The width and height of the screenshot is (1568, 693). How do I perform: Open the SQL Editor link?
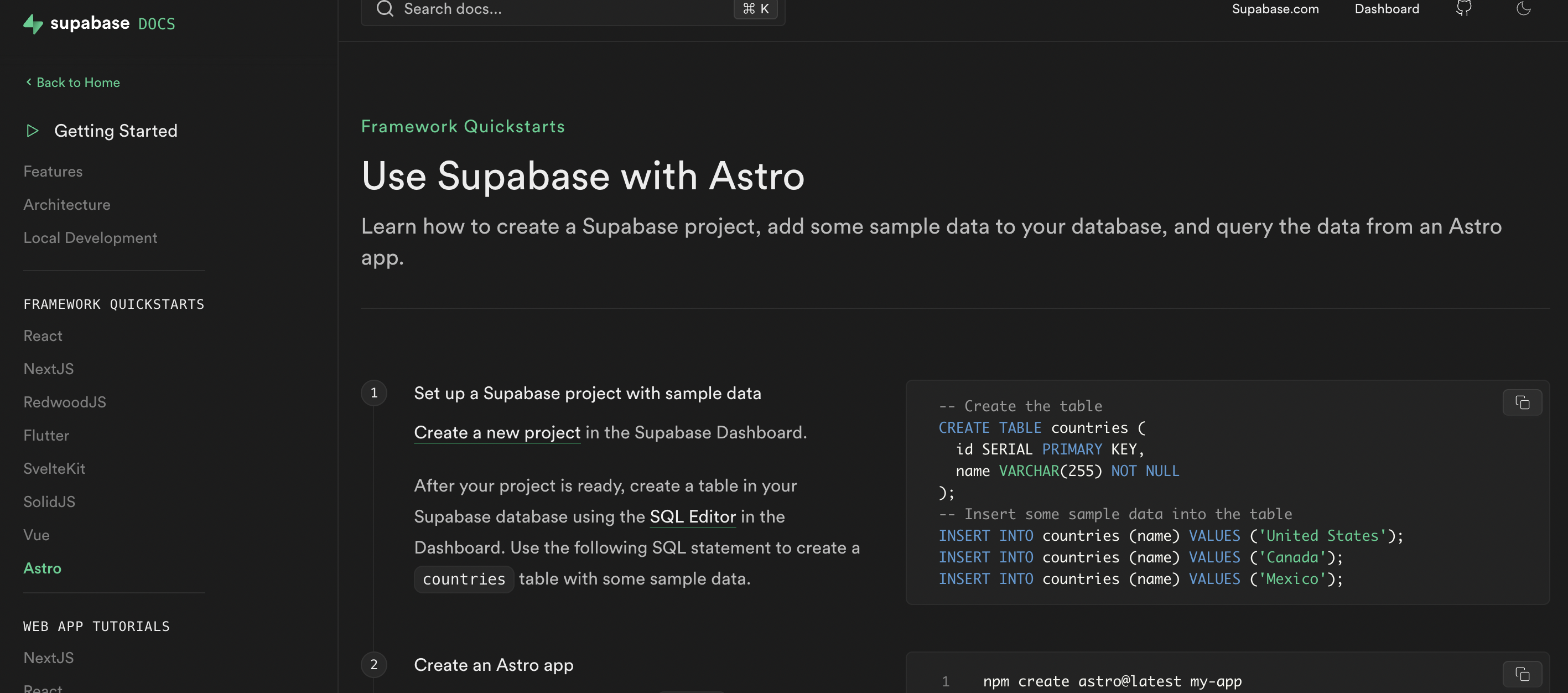pos(693,516)
